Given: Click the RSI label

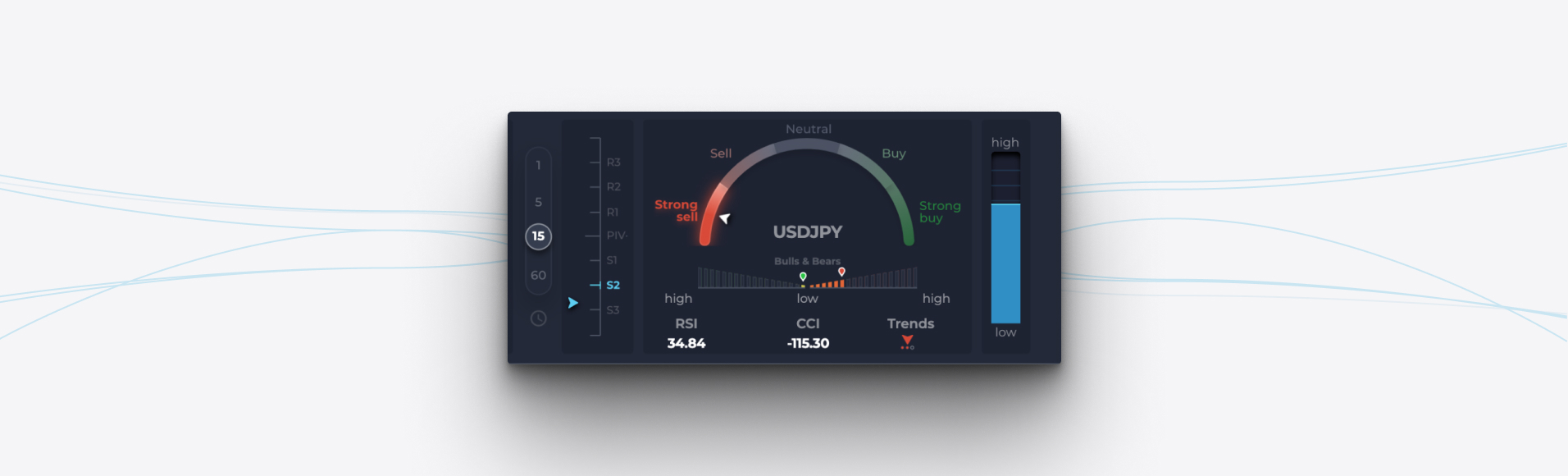Looking at the screenshot, I should click(686, 323).
